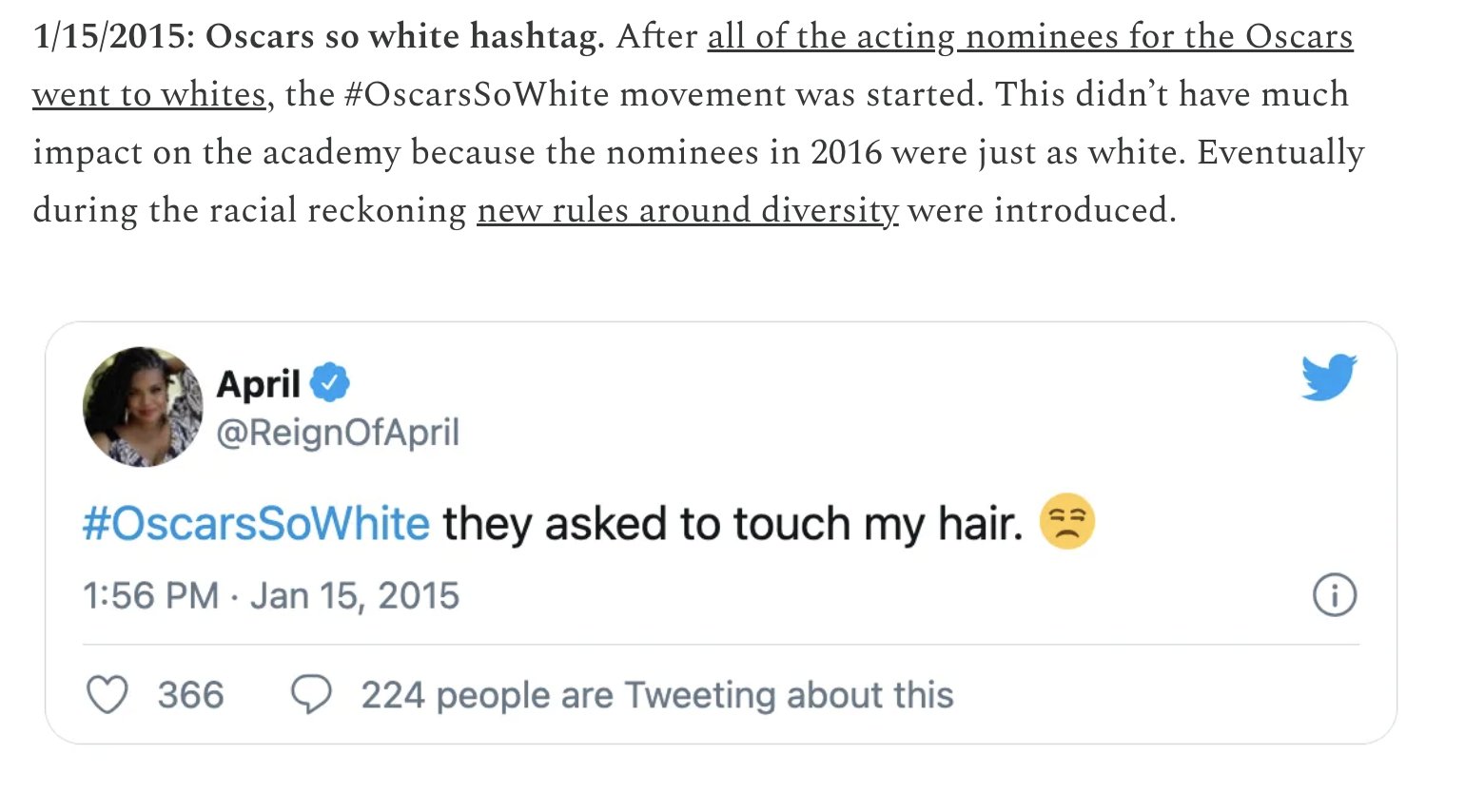Open the 1:56 PM Jan 15, 2015 timestamp

pyautogui.click(x=271, y=596)
